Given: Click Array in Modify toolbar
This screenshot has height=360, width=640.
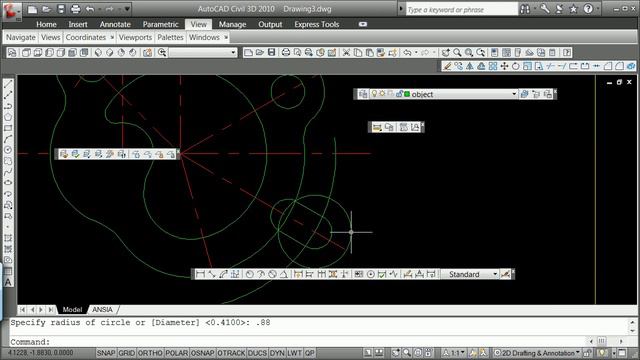Looking at the screenshot, I should tap(493, 66).
